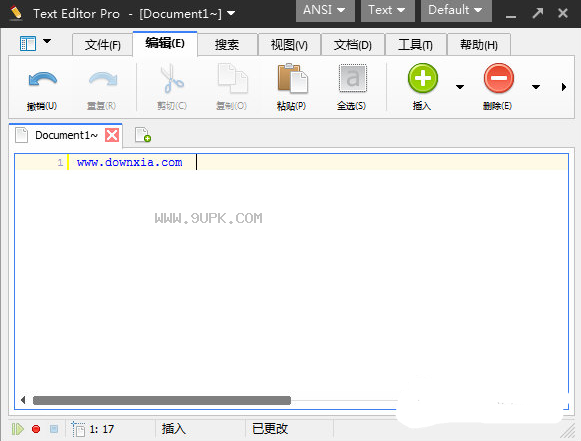Screen dimensions: 581x441
Task: Click the horizontal scrollbar thumb
Action: (162, 400)
